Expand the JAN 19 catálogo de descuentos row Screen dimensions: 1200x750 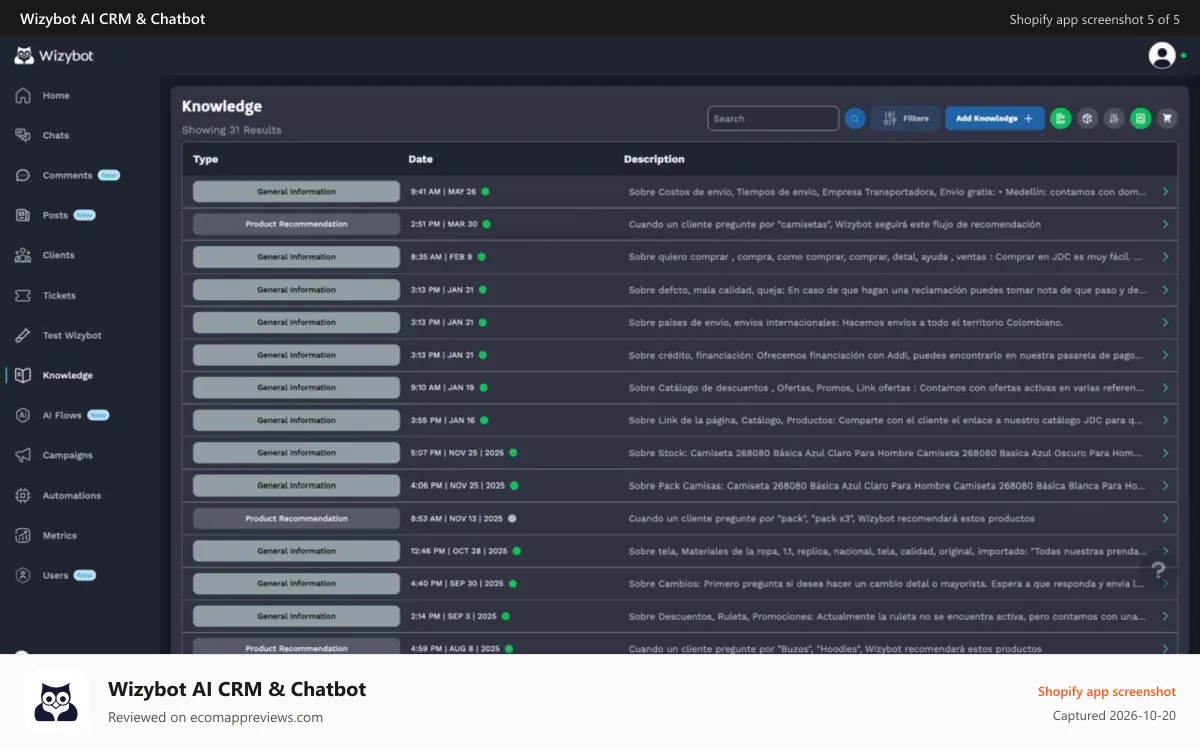click(1165, 388)
